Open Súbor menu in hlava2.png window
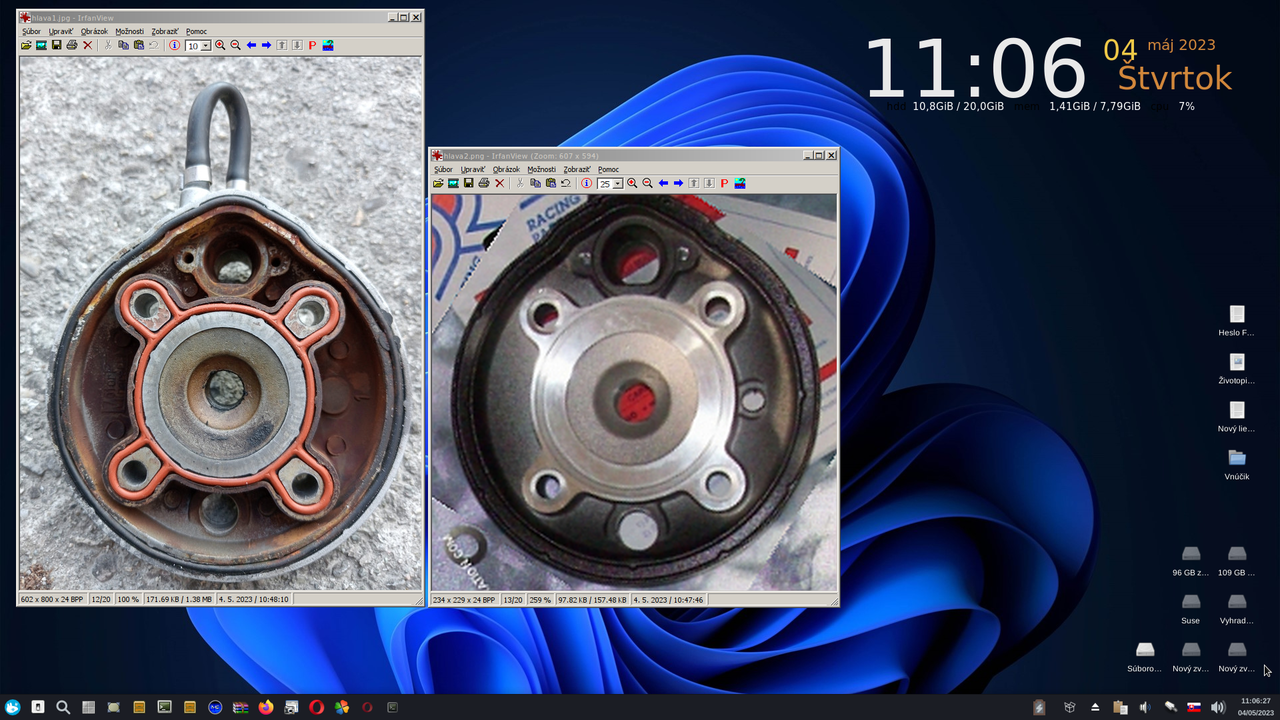This screenshot has height=720, width=1280. coord(443,169)
